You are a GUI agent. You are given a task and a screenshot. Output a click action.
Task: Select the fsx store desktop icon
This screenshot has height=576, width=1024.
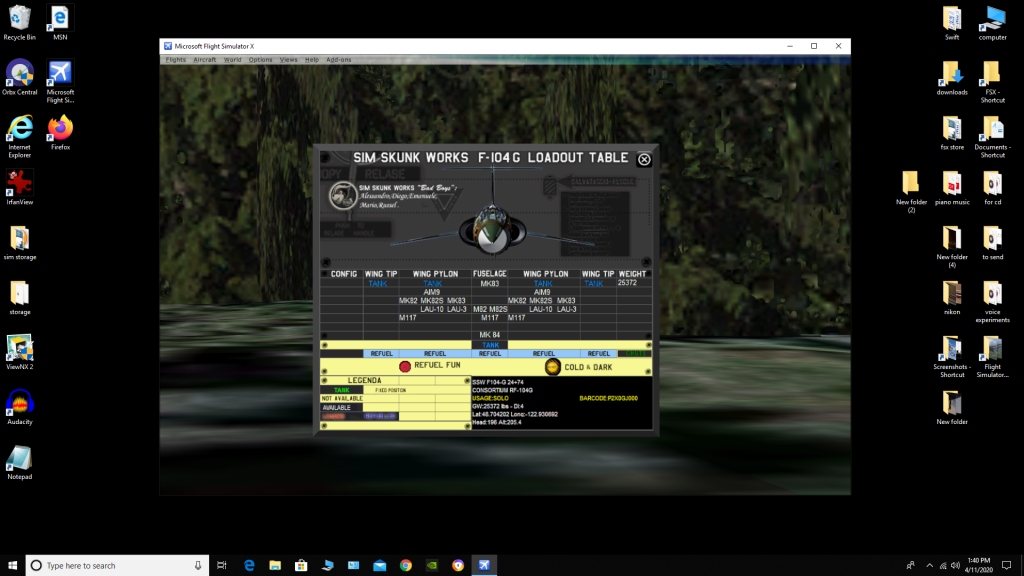(952, 133)
